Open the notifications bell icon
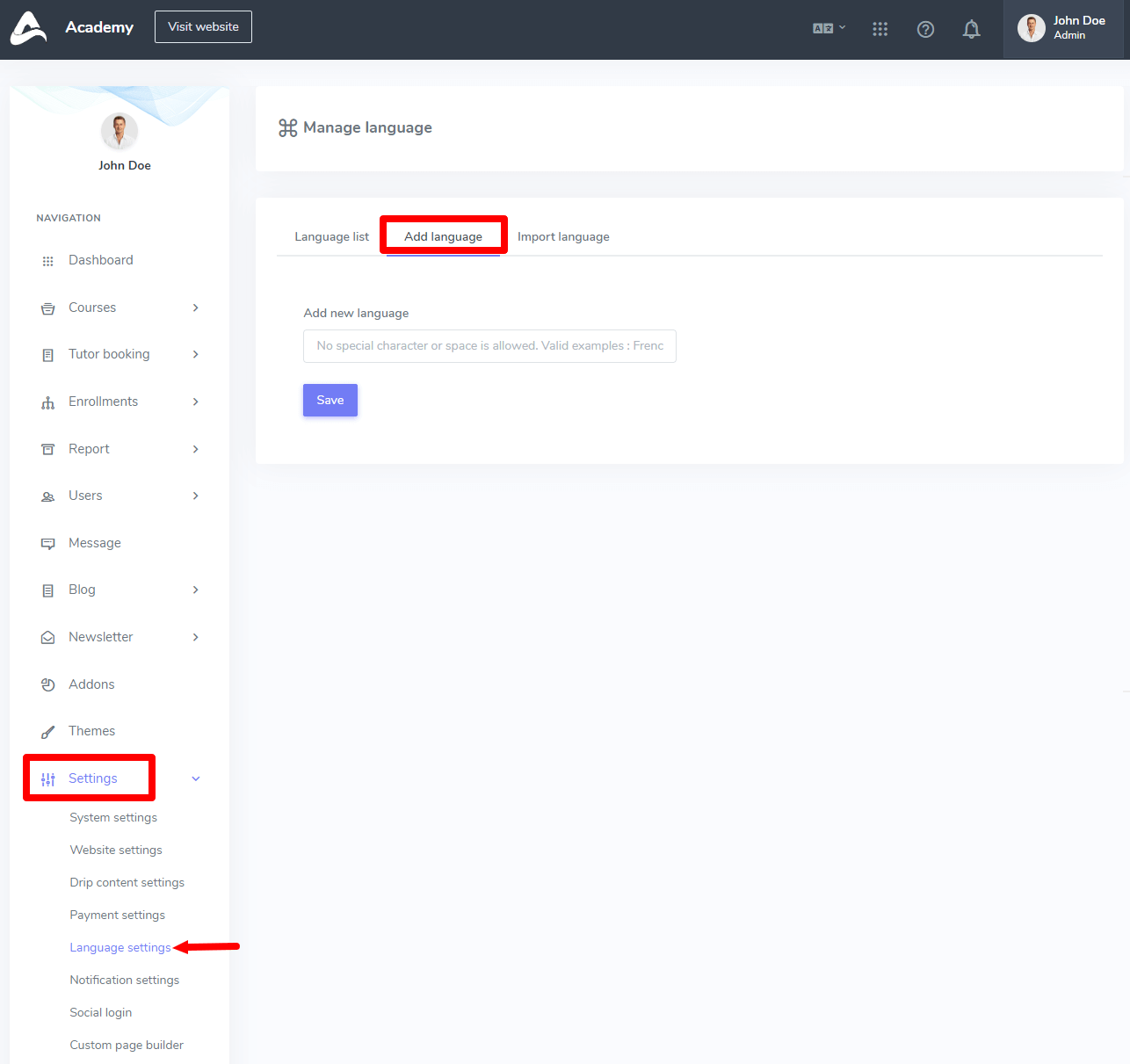Image resolution: width=1130 pixels, height=1064 pixels. click(971, 29)
